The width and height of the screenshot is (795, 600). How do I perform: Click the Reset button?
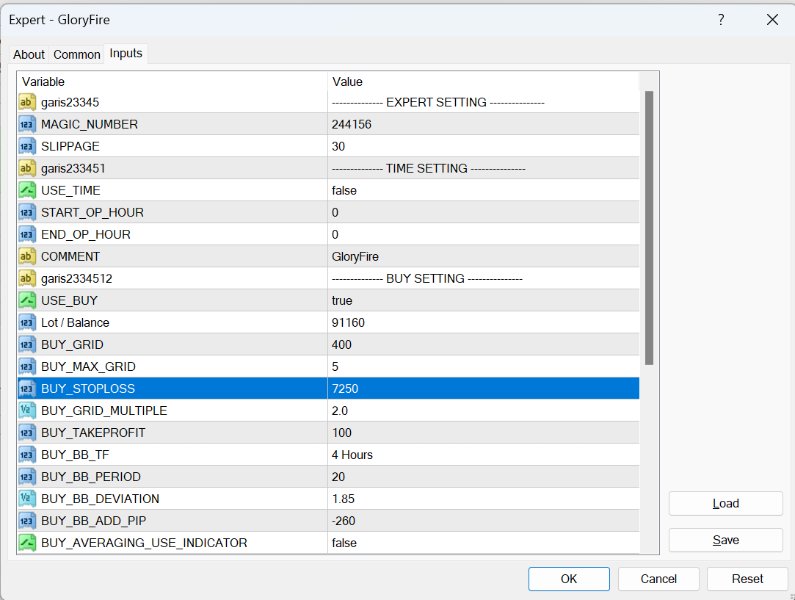coord(747,578)
